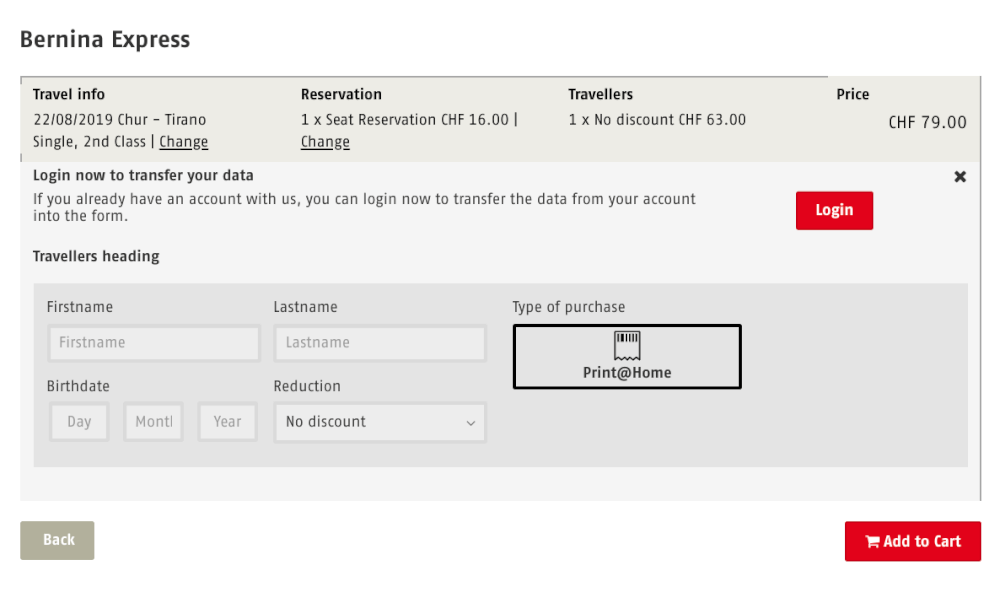This screenshot has width=1000, height=592.
Task: Click the Reduction label
Action: [307, 386]
